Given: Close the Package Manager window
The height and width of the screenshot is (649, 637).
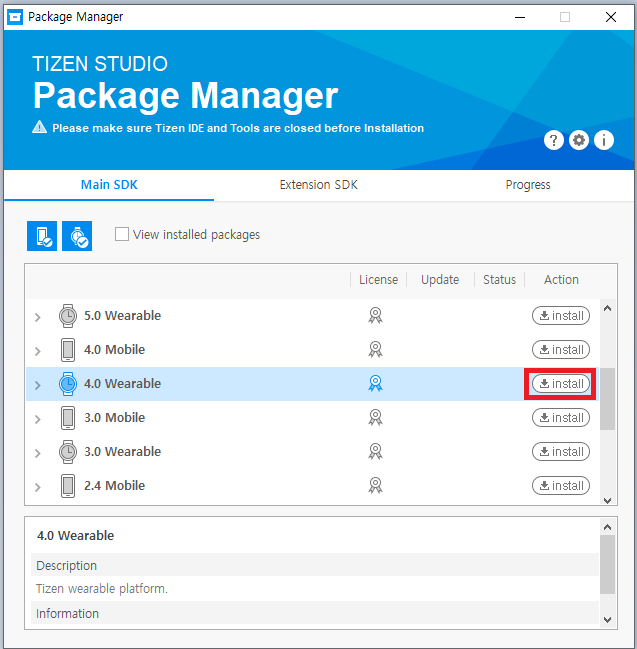Looking at the screenshot, I should pos(611,17).
